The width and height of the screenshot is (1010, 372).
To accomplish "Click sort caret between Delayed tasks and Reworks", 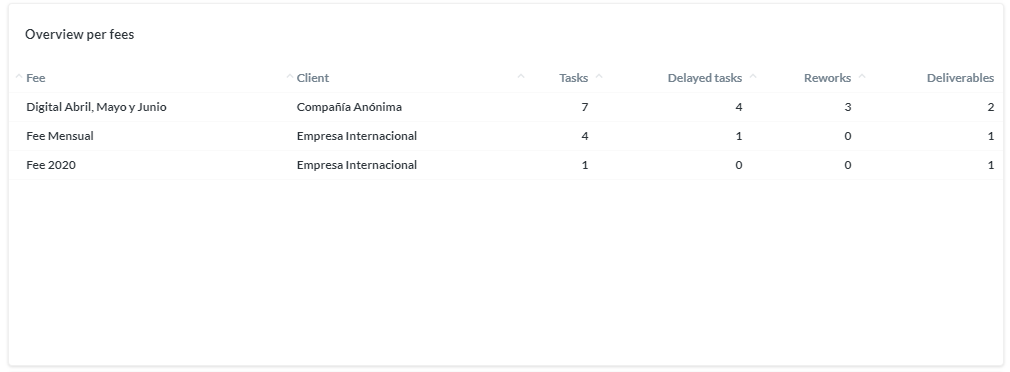I will [753, 77].
